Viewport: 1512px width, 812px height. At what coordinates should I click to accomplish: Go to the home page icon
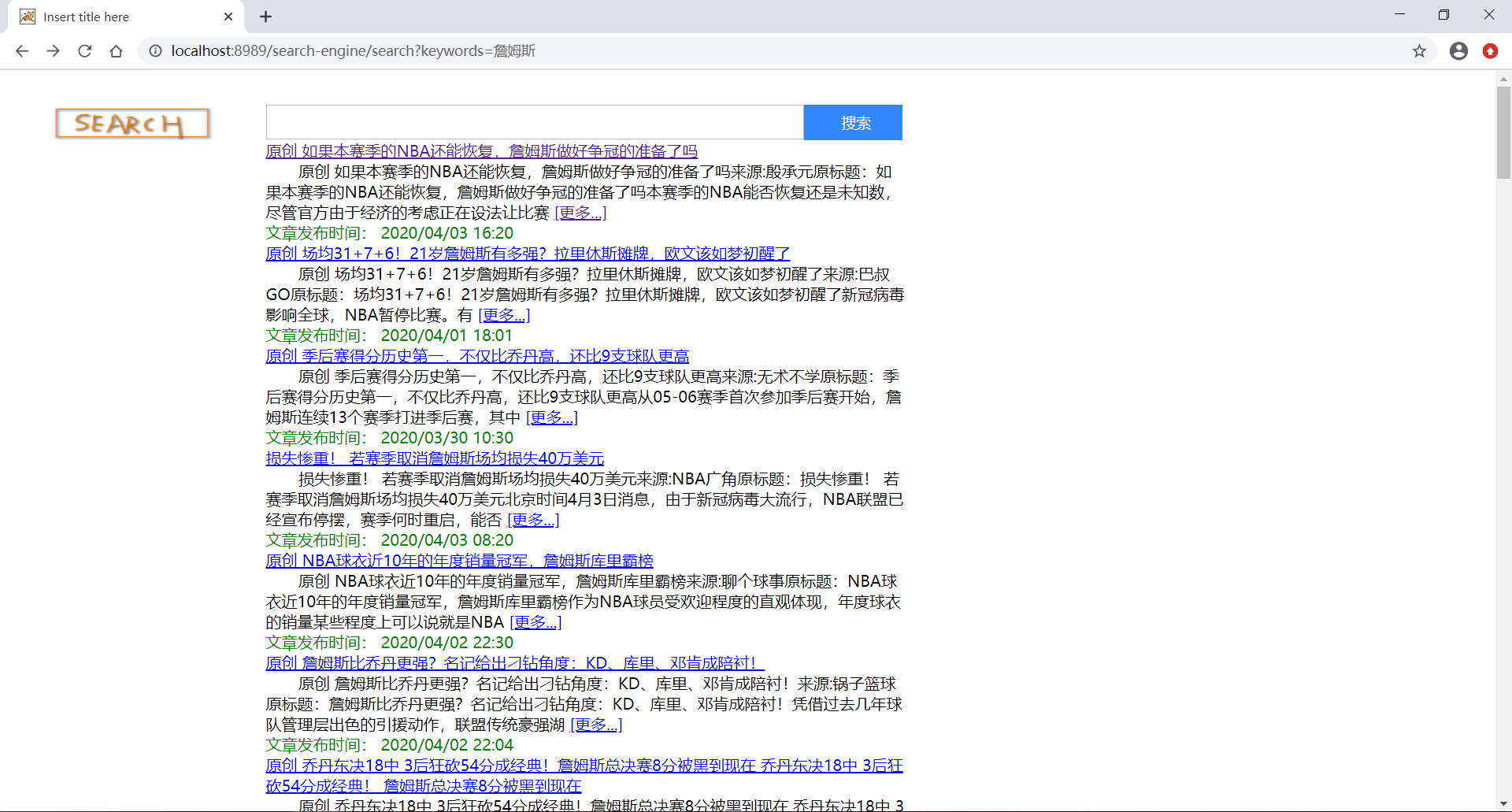click(117, 51)
